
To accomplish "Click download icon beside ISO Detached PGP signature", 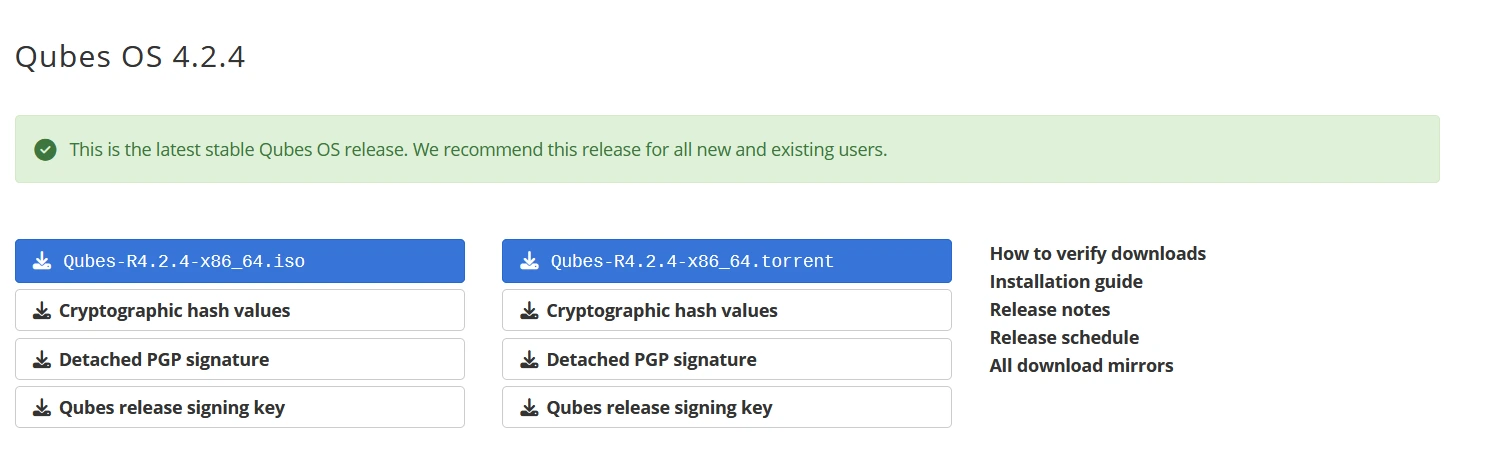I will (42, 360).
